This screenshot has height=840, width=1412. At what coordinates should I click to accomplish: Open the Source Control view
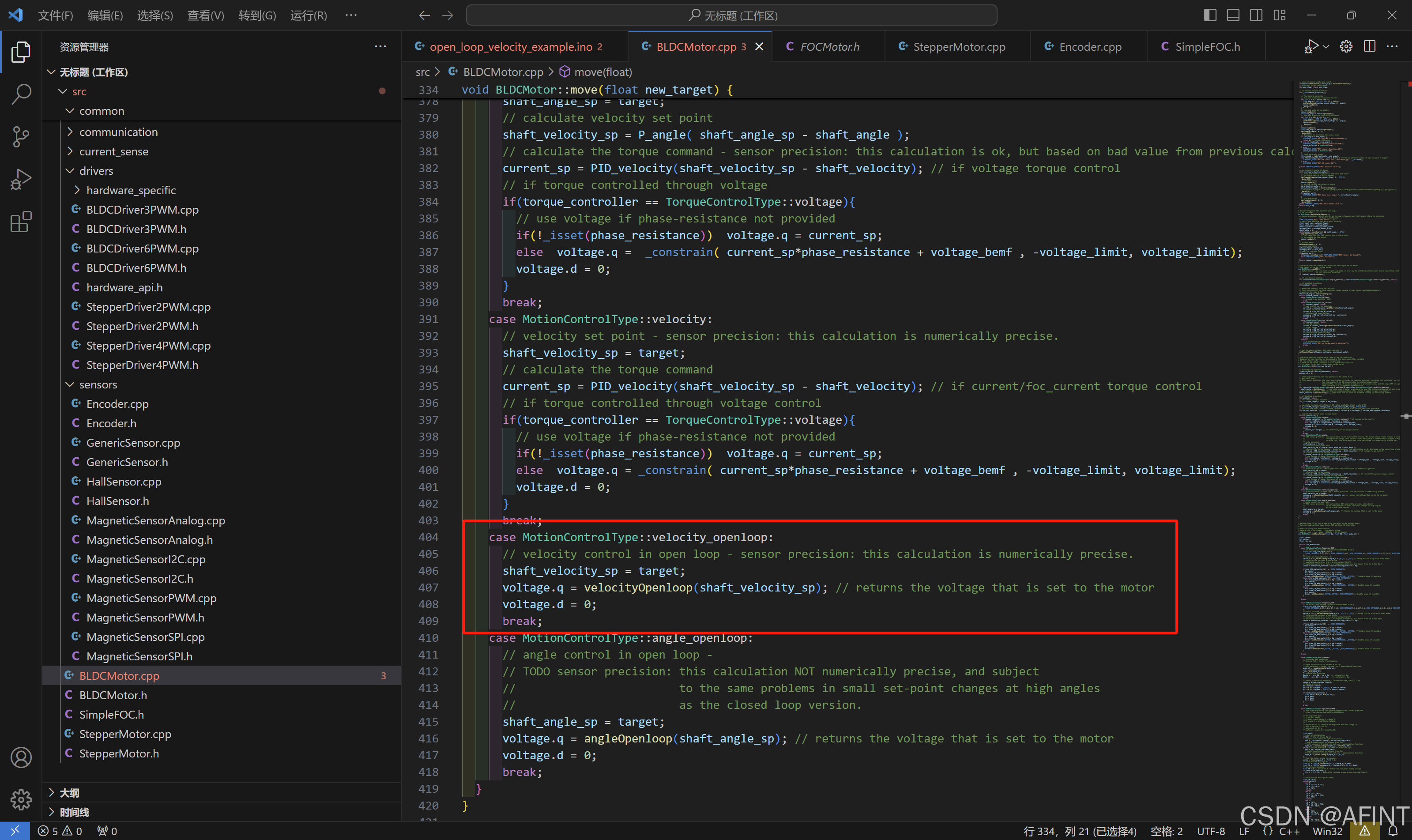(x=21, y=136)
